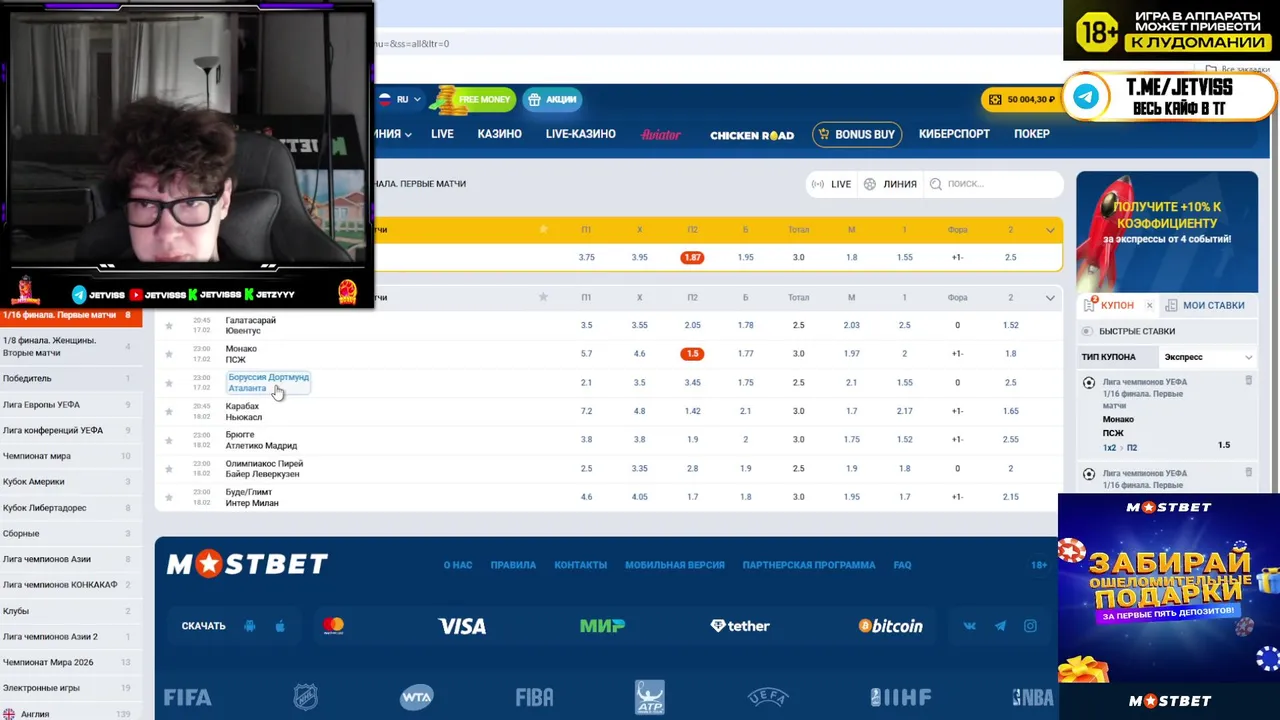Deselect highlighted 1.87 odds in yellow section
Screen dimensions: 1280x720
[692, 258]
